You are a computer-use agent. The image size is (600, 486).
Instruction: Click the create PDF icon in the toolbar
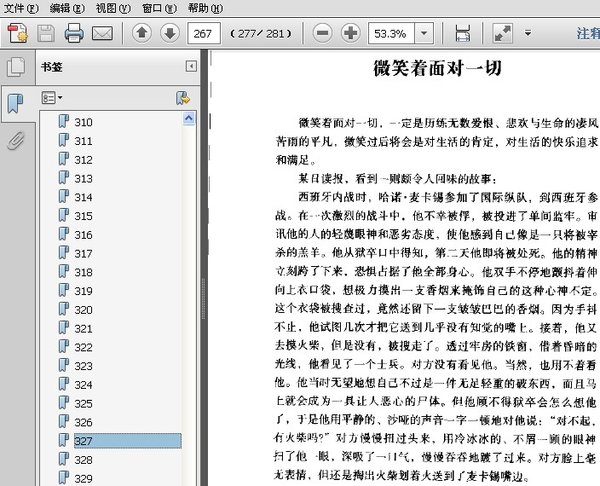[17, 33]
